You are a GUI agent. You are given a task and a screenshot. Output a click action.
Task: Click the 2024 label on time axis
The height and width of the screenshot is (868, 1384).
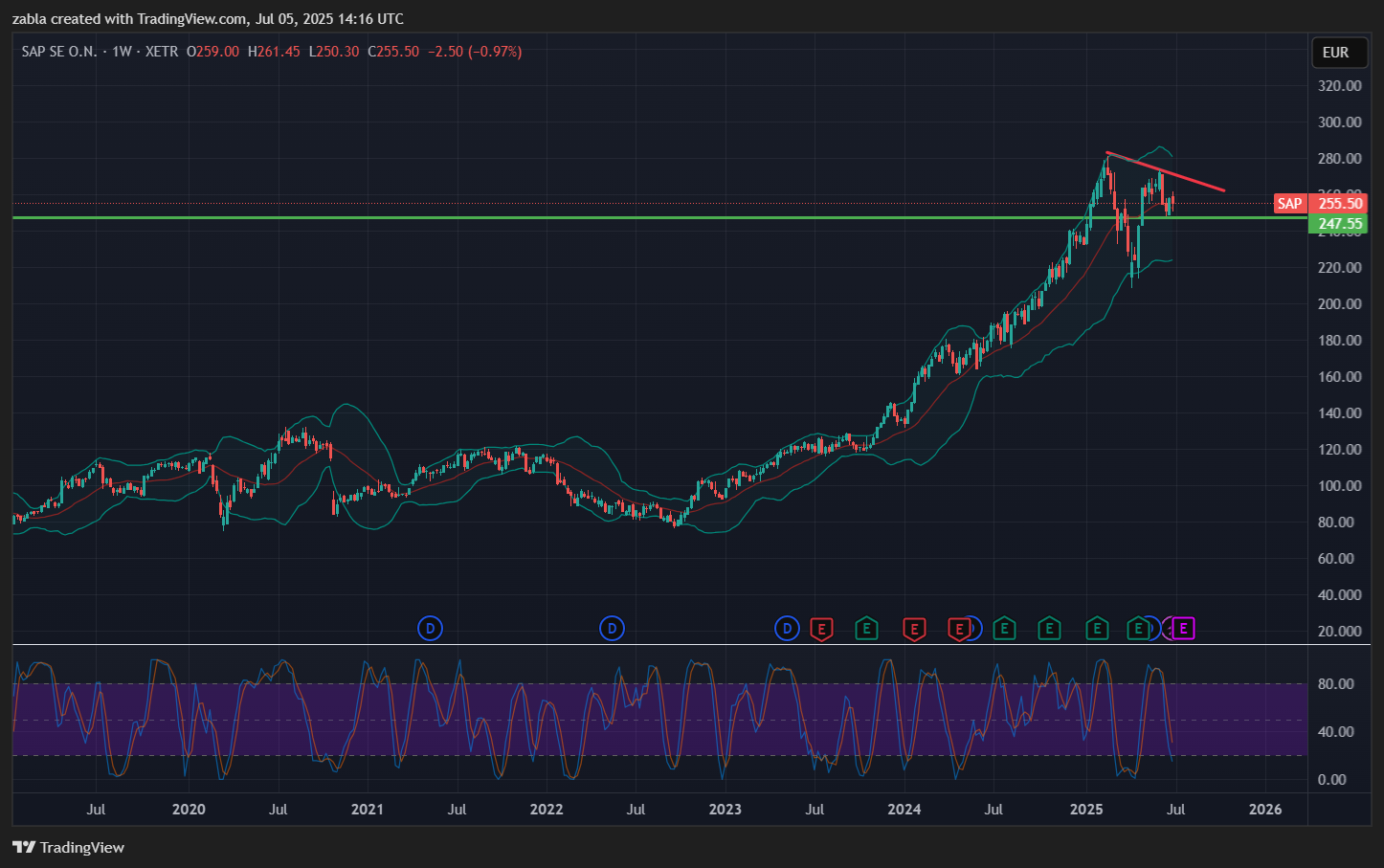[x=904, y=810]
